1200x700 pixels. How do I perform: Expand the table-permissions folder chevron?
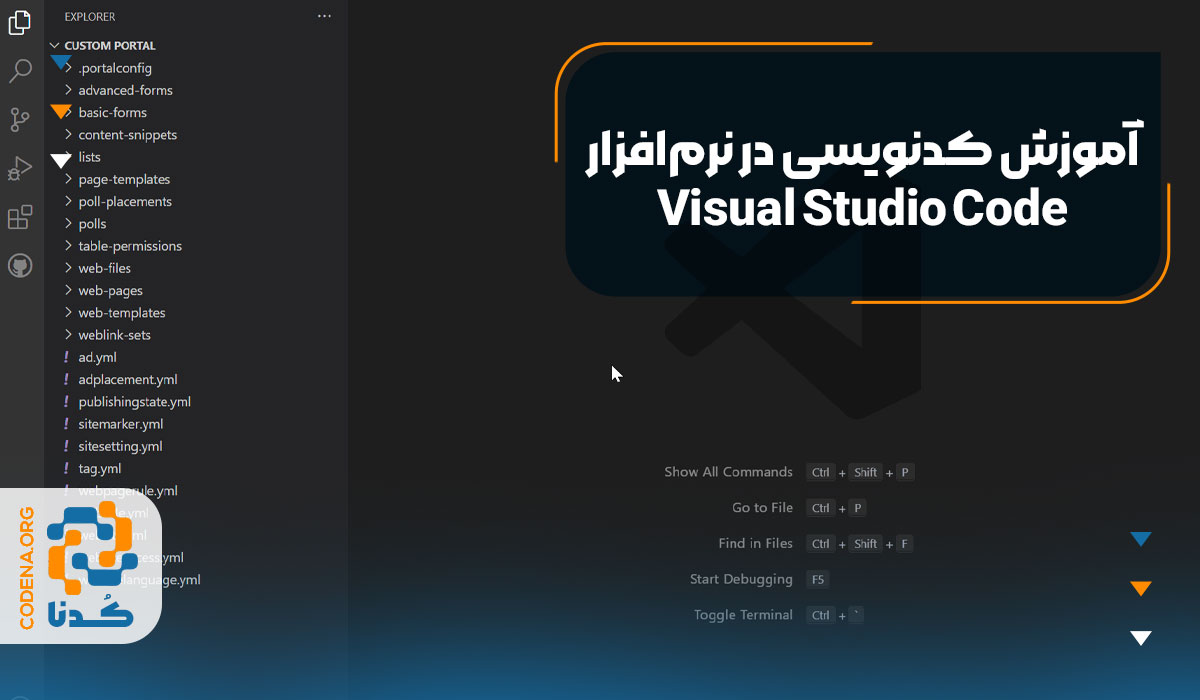[68, 246]
